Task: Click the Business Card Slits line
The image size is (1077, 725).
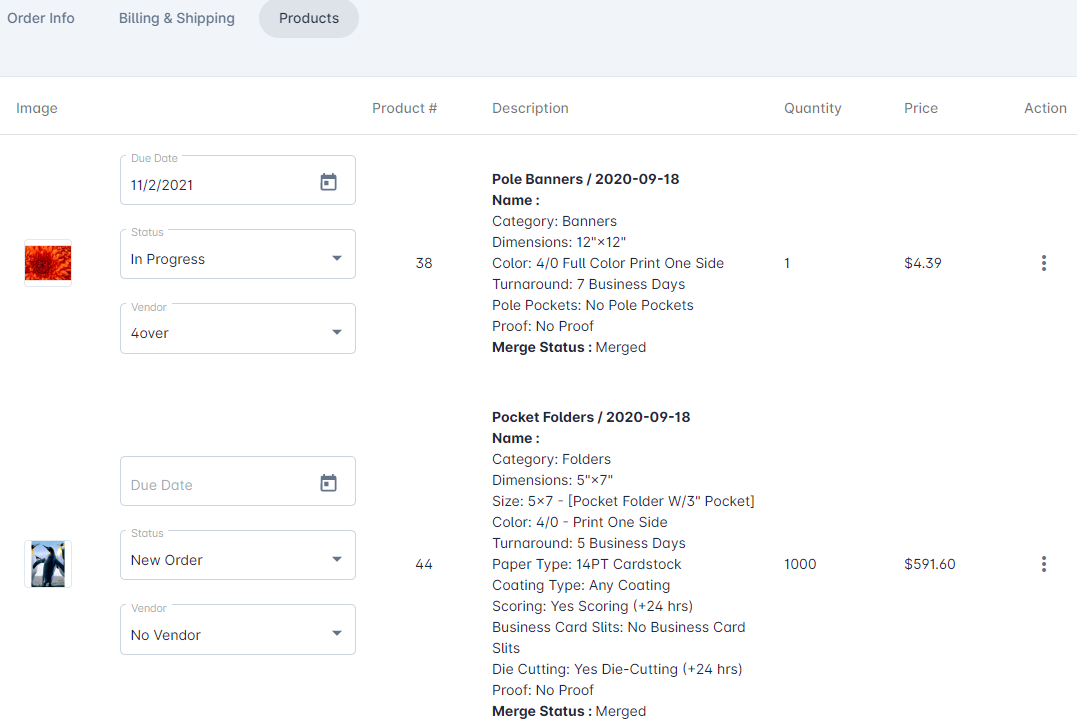Action: click(618, 638)
